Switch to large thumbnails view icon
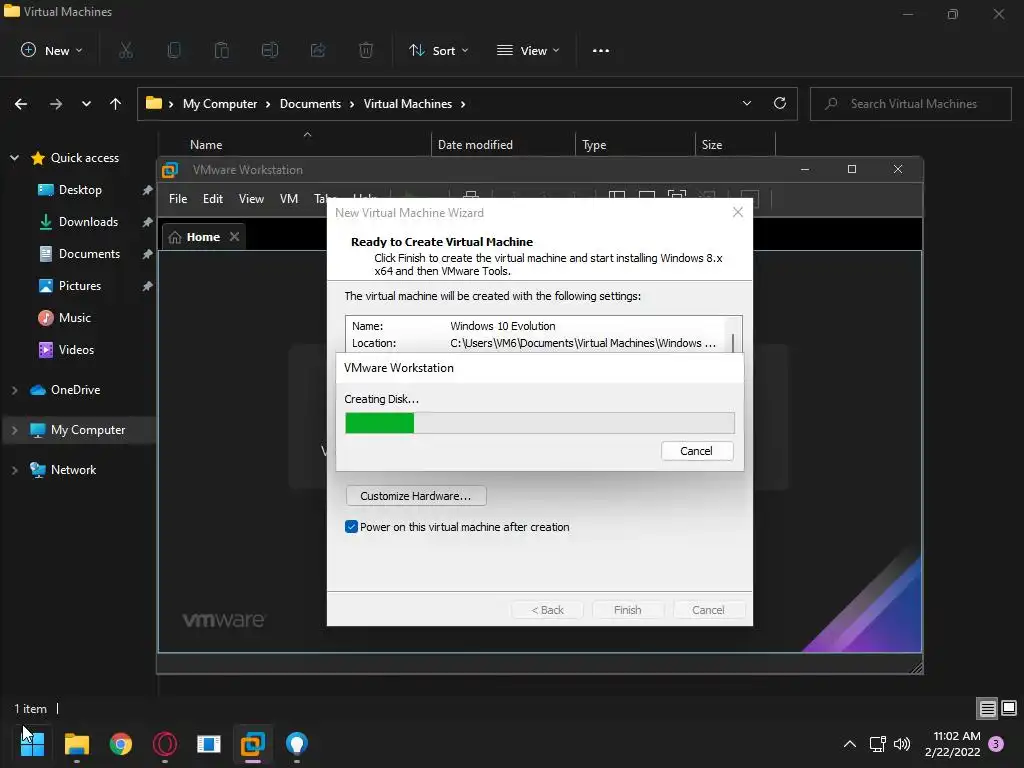This screenshot has height=768, width=1024. tap(1009, 708)
